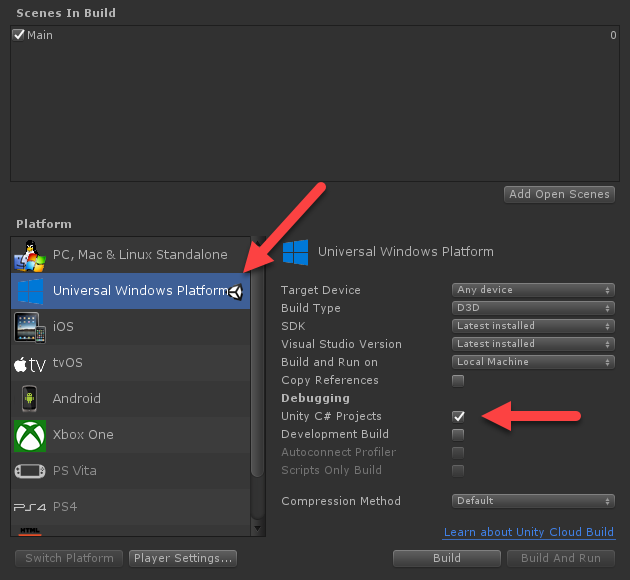Image resolution: width=630 pixels, height=580 pixels.
Task: Select the PC, Mac & Linux Standalone platform icon
Action: click(x=30, y=256)
